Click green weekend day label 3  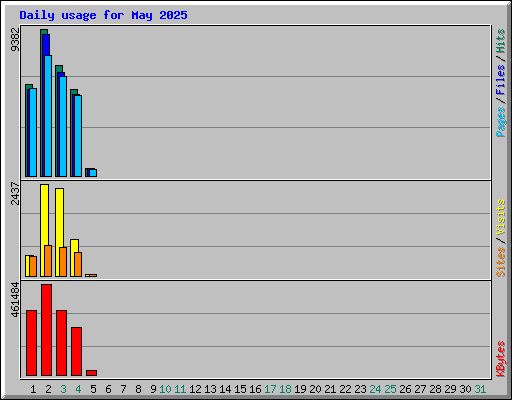[63, 389]
